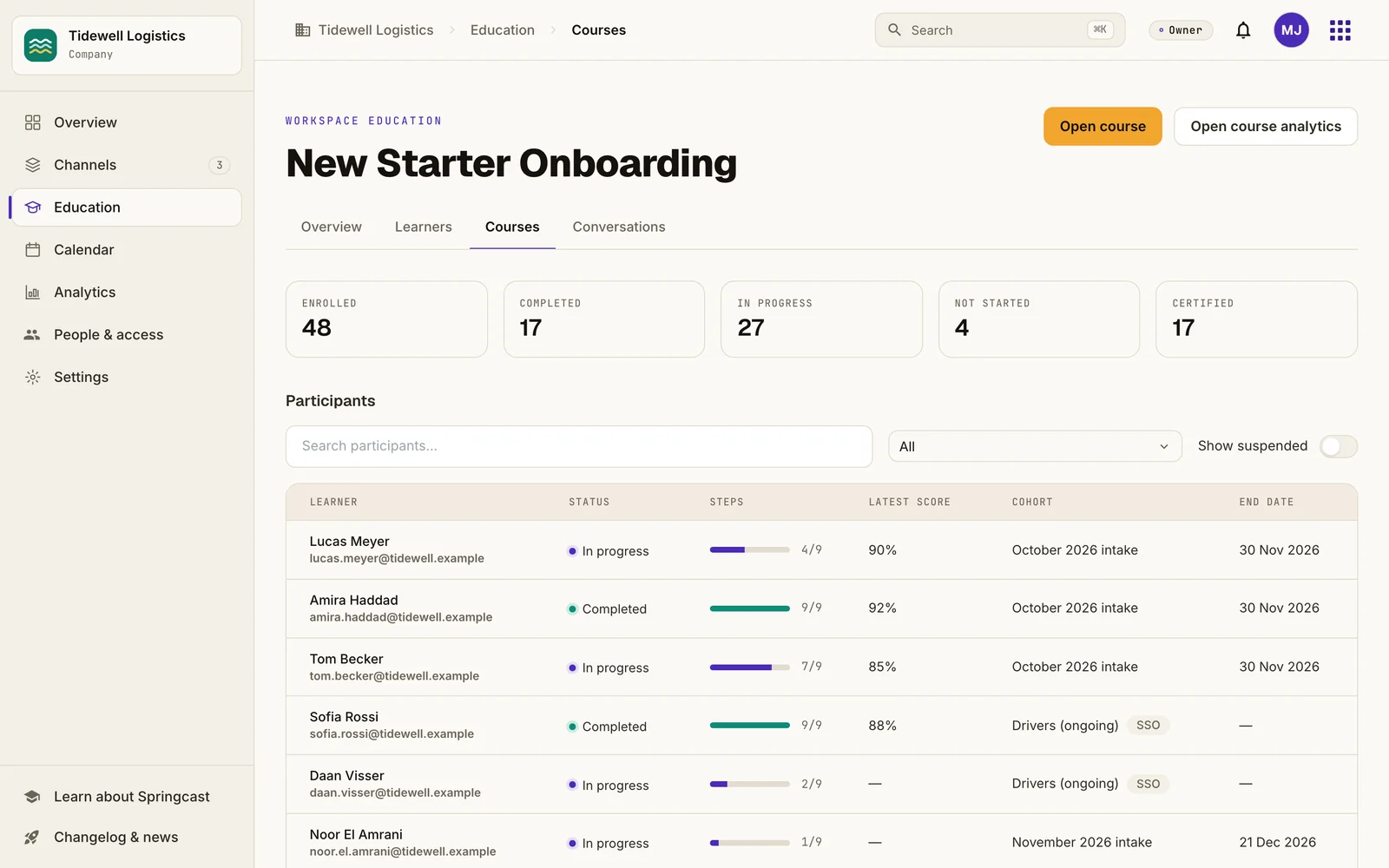
Task: Click the Calendar icon in sidebar
Action: click(x=33, y=250)
